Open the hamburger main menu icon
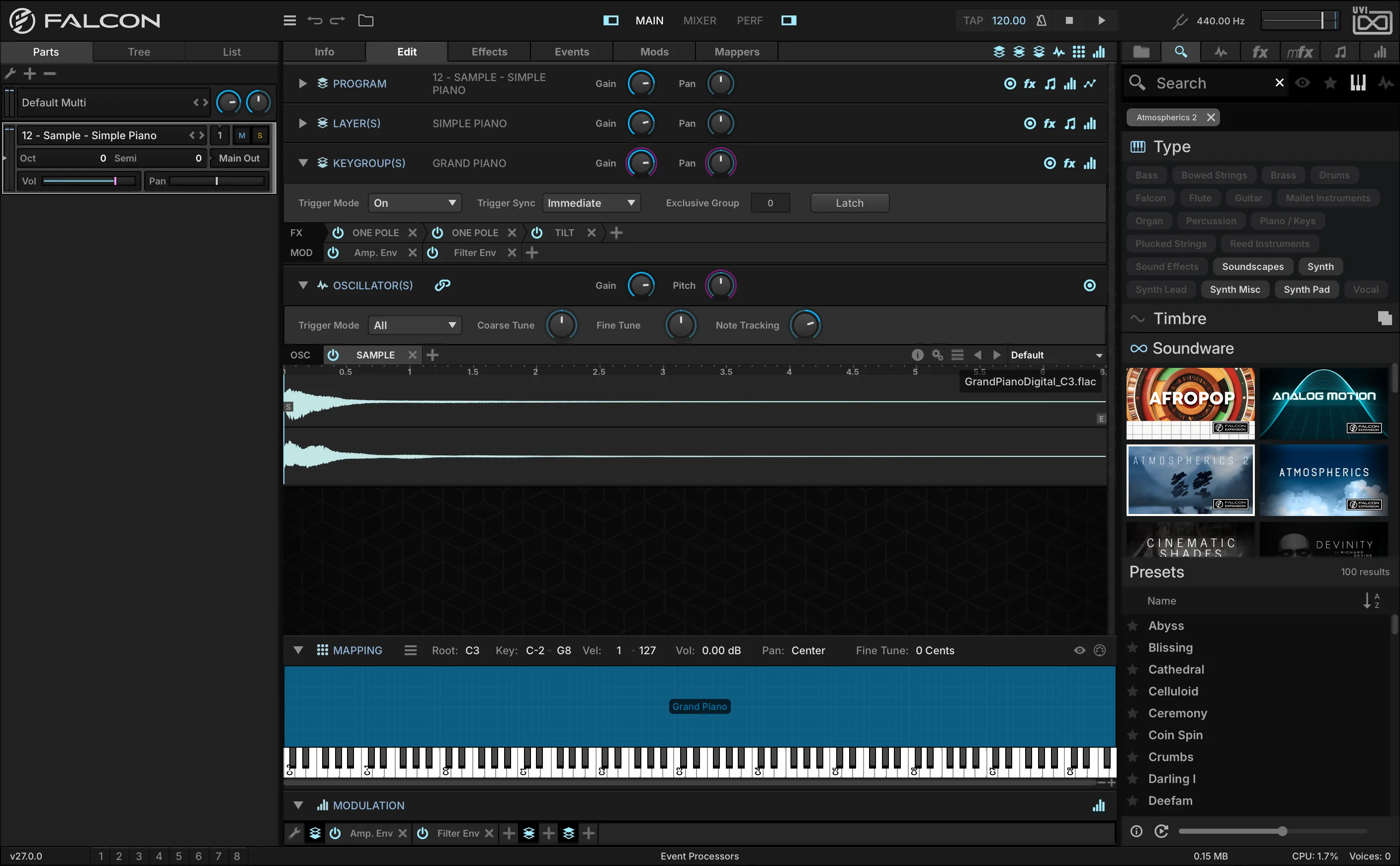The width and height of the screenshot is (1400, 866). (290, 20)
